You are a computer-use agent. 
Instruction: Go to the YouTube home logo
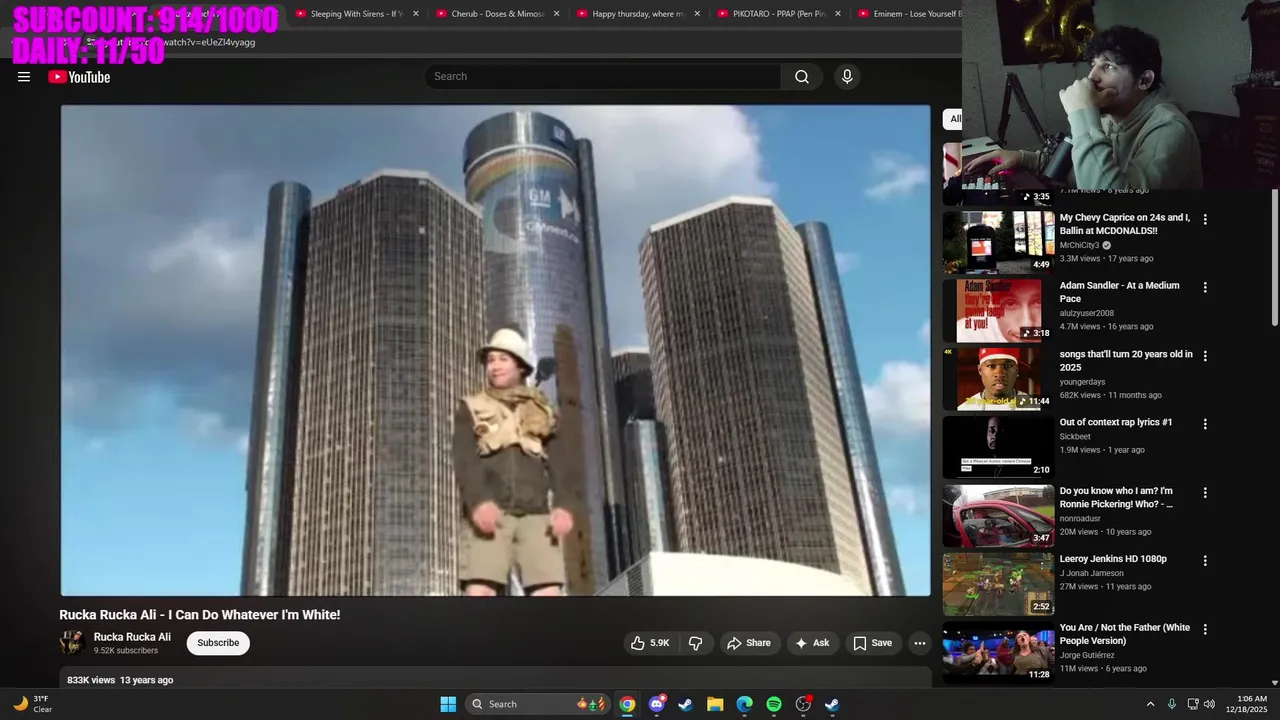79,77
